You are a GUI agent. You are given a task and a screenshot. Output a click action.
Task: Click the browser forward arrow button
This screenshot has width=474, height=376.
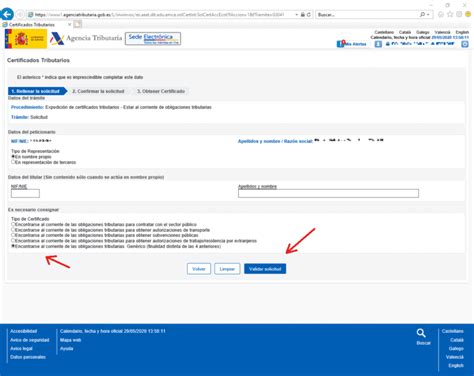20,15
